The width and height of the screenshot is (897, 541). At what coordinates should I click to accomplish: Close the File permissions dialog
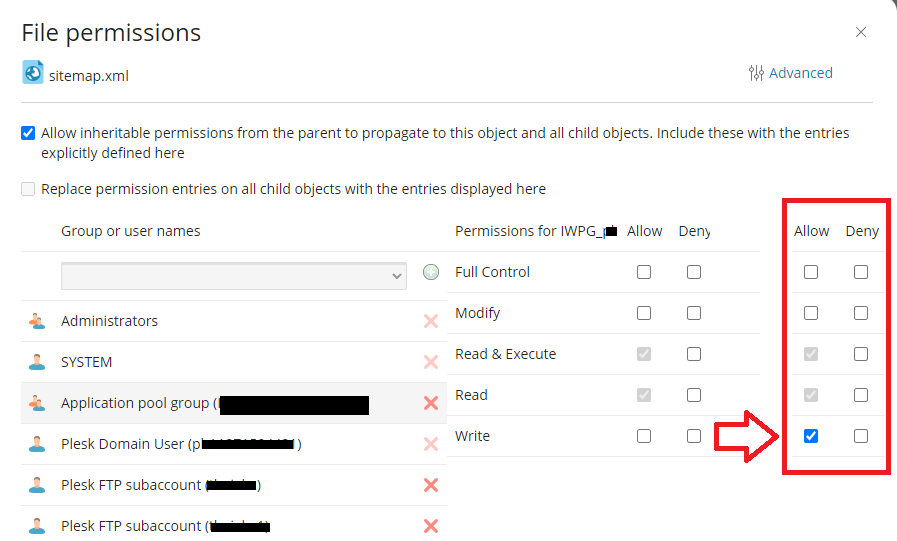click(861, 32)
